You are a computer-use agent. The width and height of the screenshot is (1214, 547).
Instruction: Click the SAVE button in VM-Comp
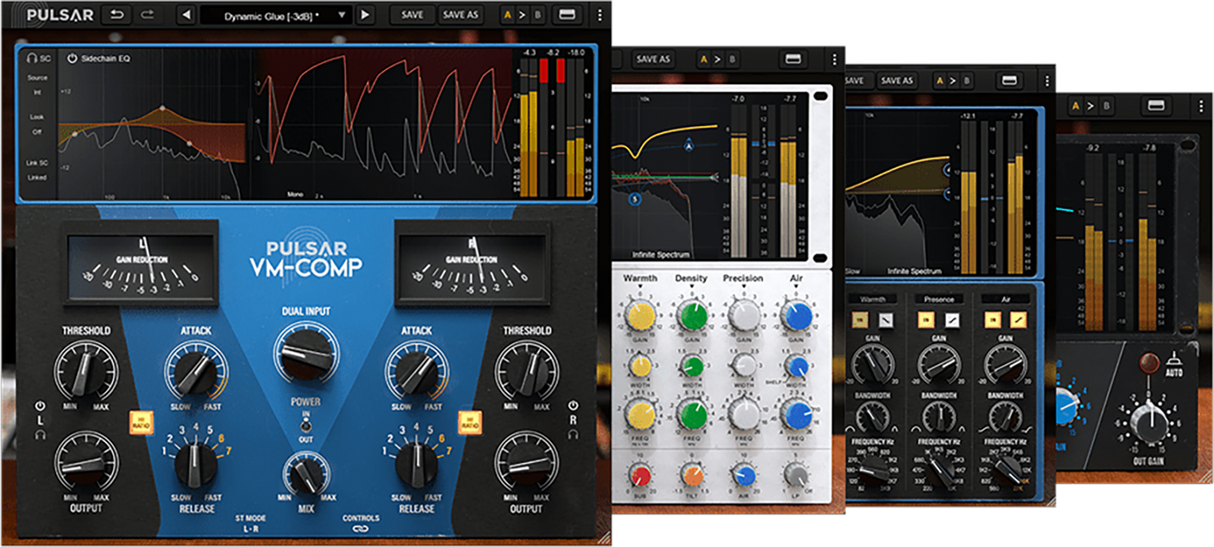click(412, 15)
